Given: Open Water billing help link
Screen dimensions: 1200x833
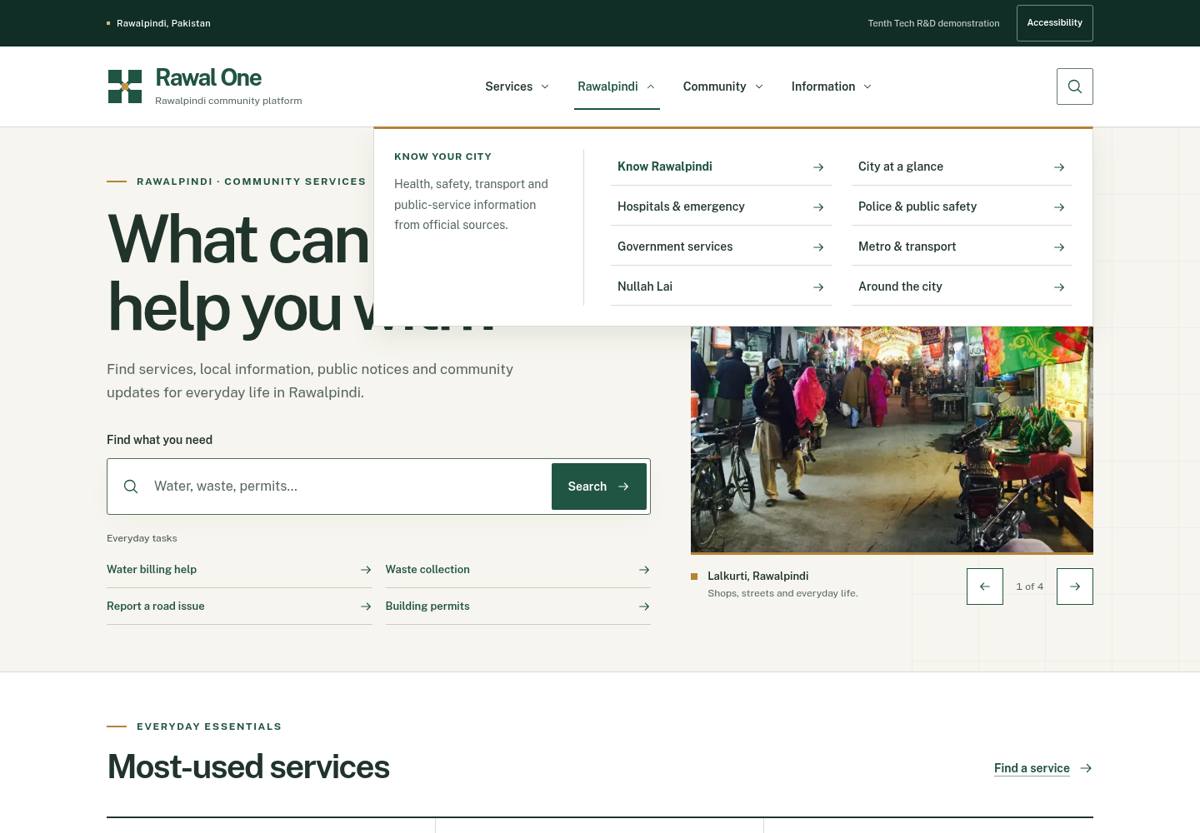Looking at the screenshot, I should tap(239, 570).
